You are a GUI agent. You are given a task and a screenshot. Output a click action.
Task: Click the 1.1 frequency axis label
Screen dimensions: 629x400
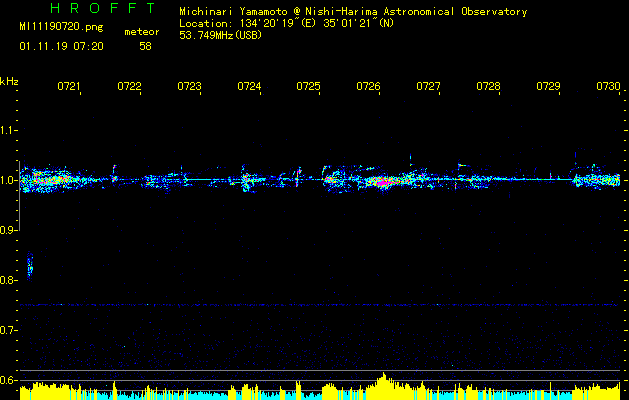click(8, 130)
